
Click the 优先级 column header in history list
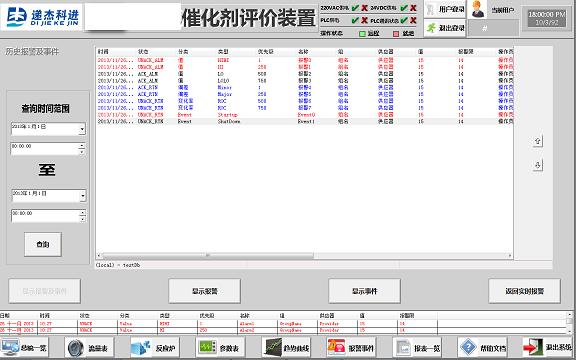click(266, 52)
